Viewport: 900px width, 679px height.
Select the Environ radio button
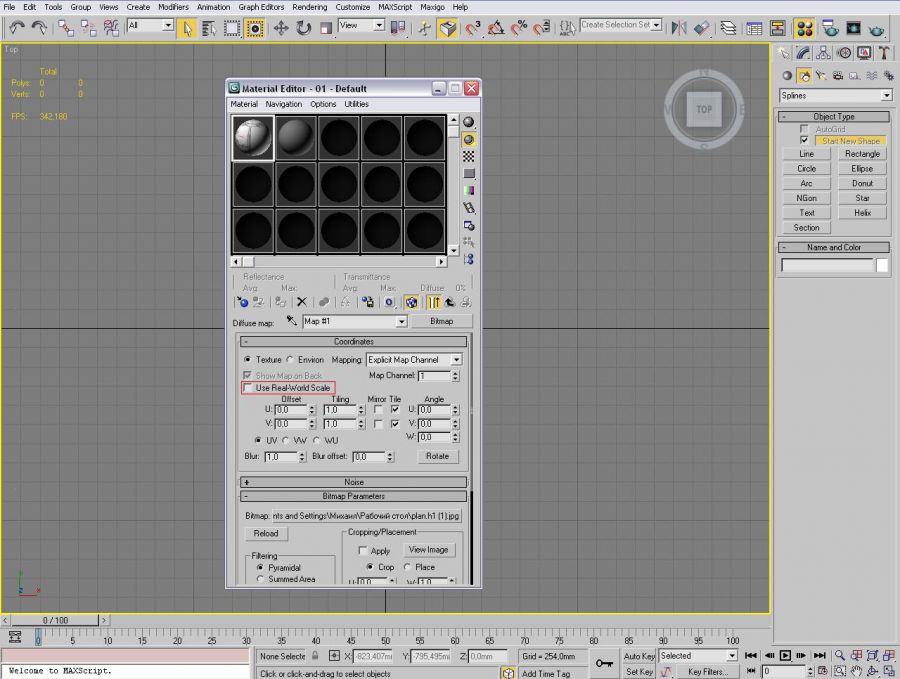pos(290,359)
